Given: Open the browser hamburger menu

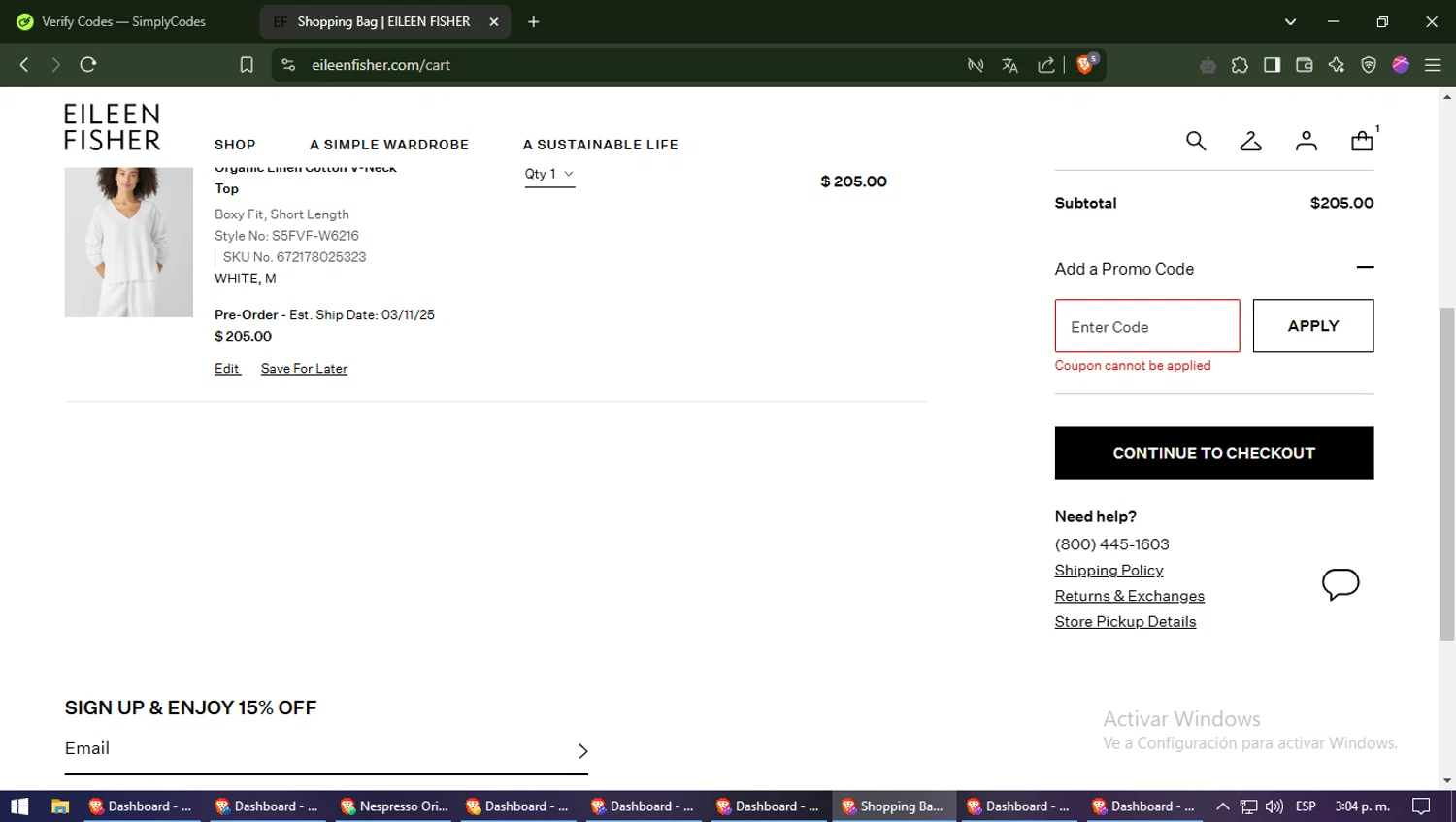Looking at the screenshot, I should [1433, 65].
